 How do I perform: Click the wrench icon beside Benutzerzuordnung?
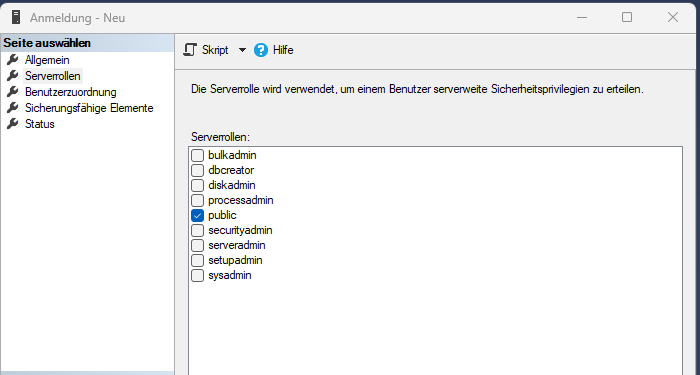click(13, 92)
